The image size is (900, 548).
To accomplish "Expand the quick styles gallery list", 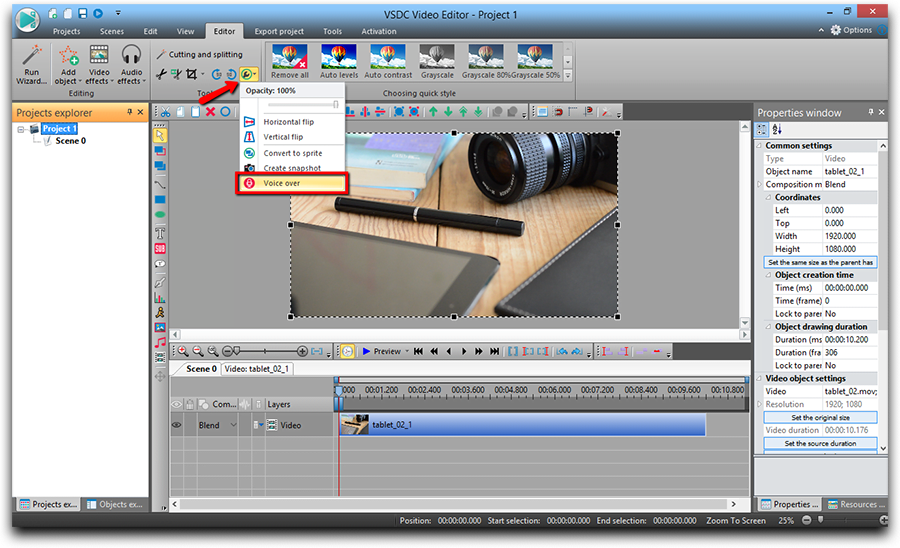I will 568,75.
